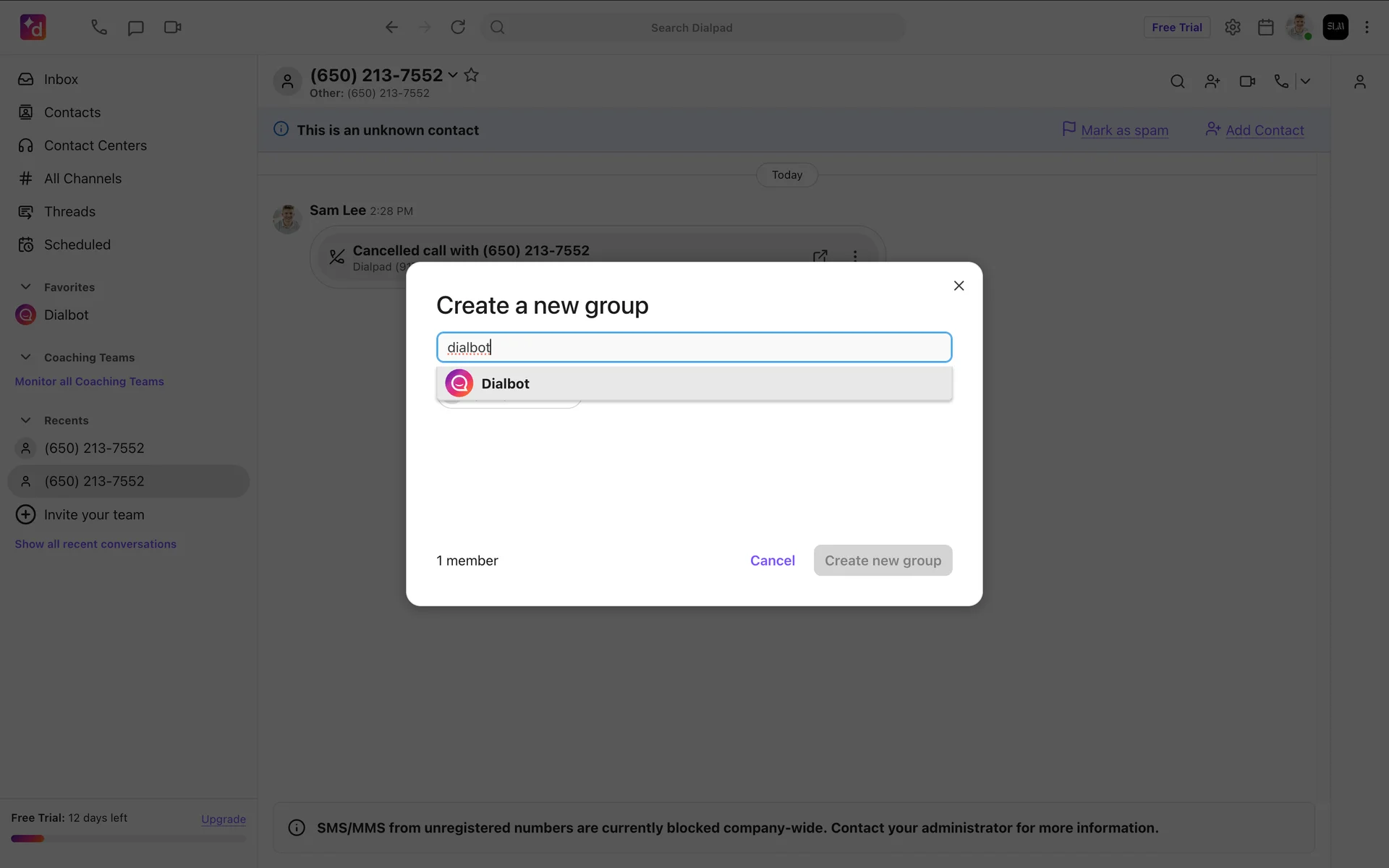Open the calendar icon in header
This screenshot has width=1389, height=868.
(x=1265, y=27)
